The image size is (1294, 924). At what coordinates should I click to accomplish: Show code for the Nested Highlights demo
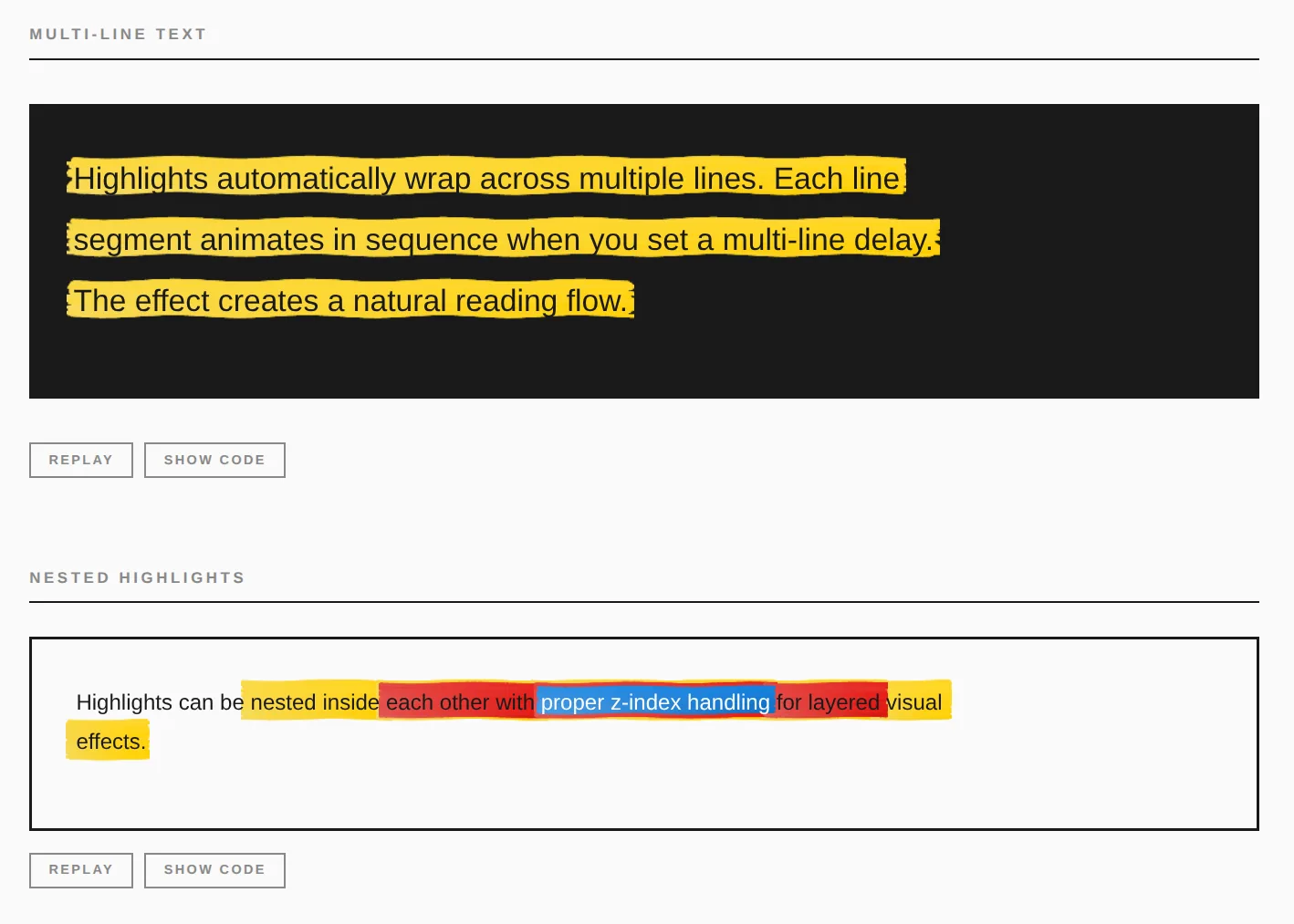(x=214, y=870)
